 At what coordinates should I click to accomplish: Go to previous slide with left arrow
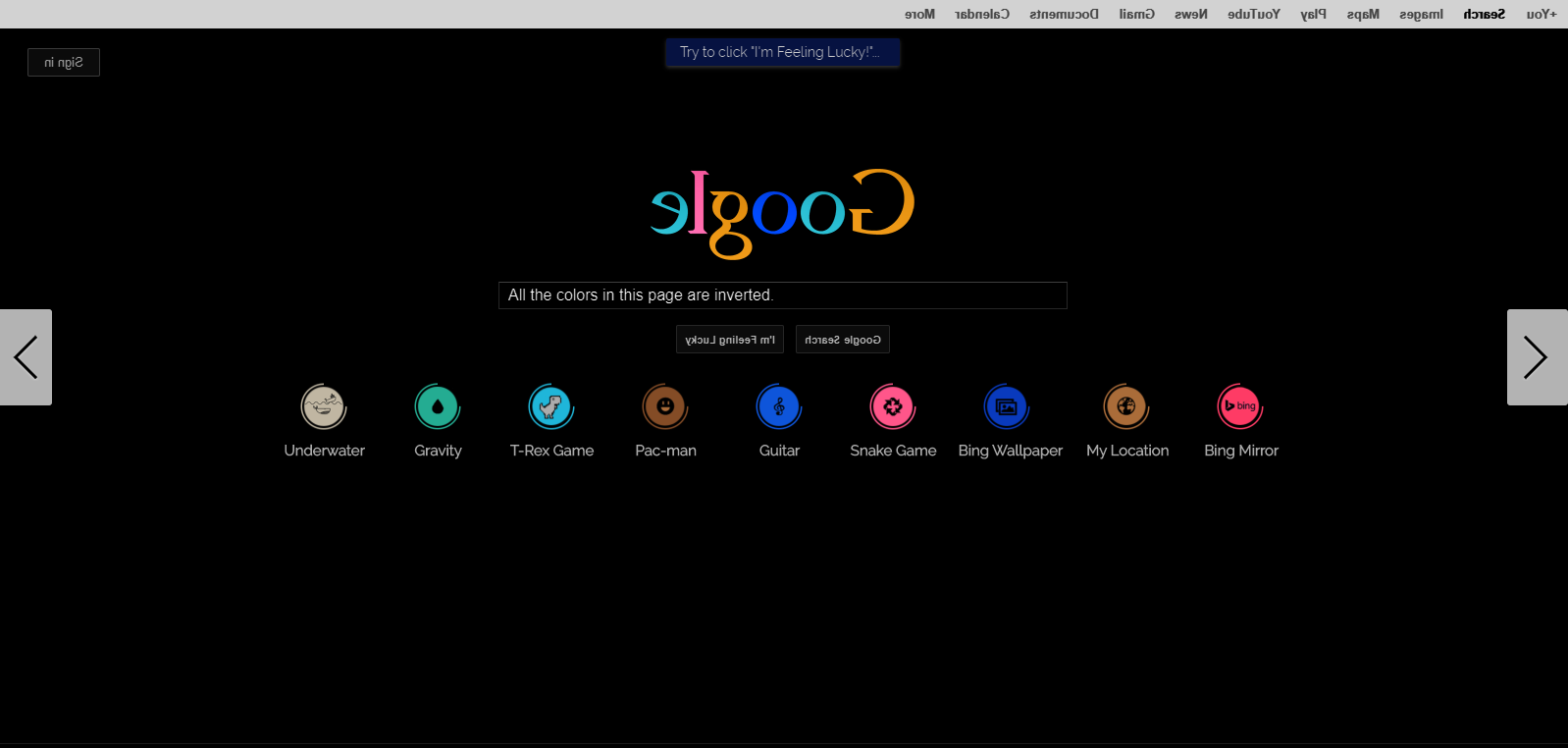click(26, 357)
